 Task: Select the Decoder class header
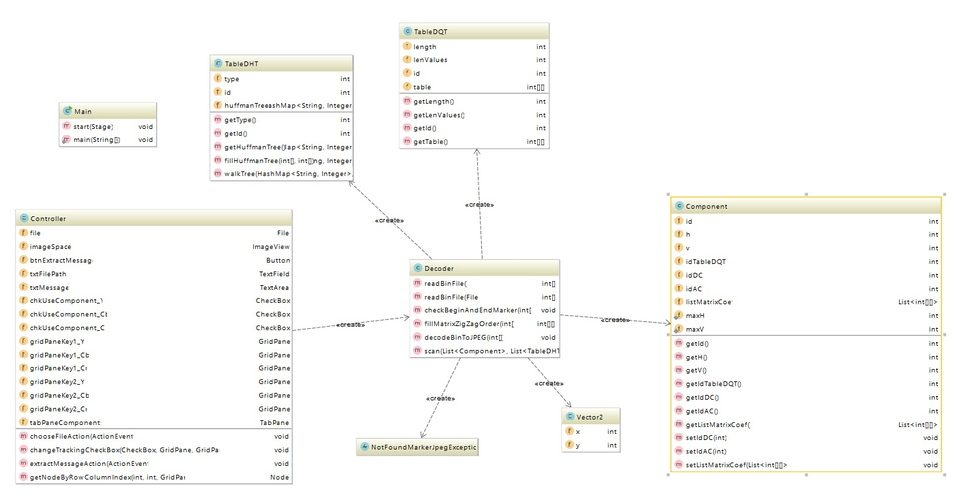point(485,268)
